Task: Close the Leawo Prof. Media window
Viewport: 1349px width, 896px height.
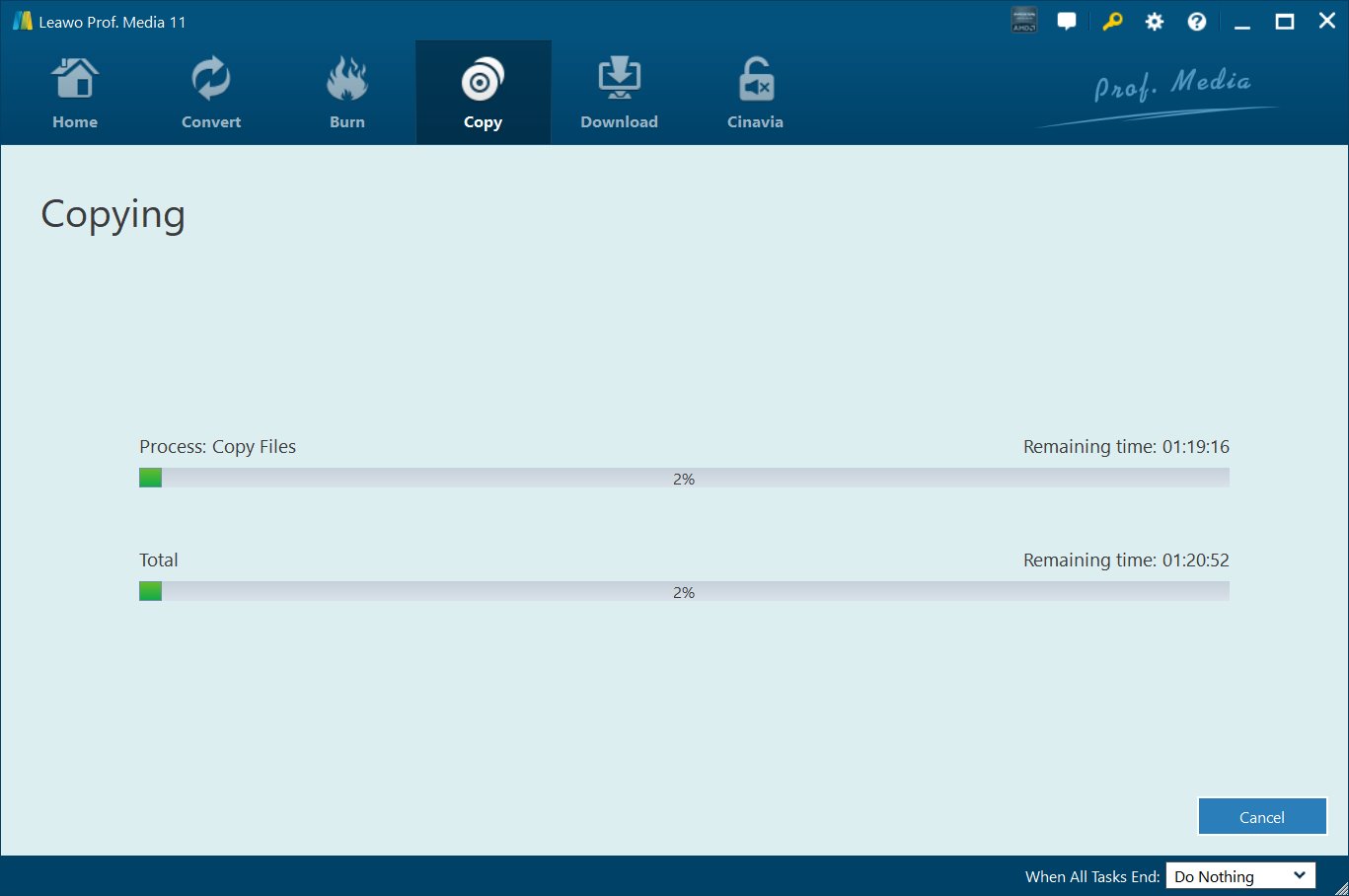Action: [1327, 22]
